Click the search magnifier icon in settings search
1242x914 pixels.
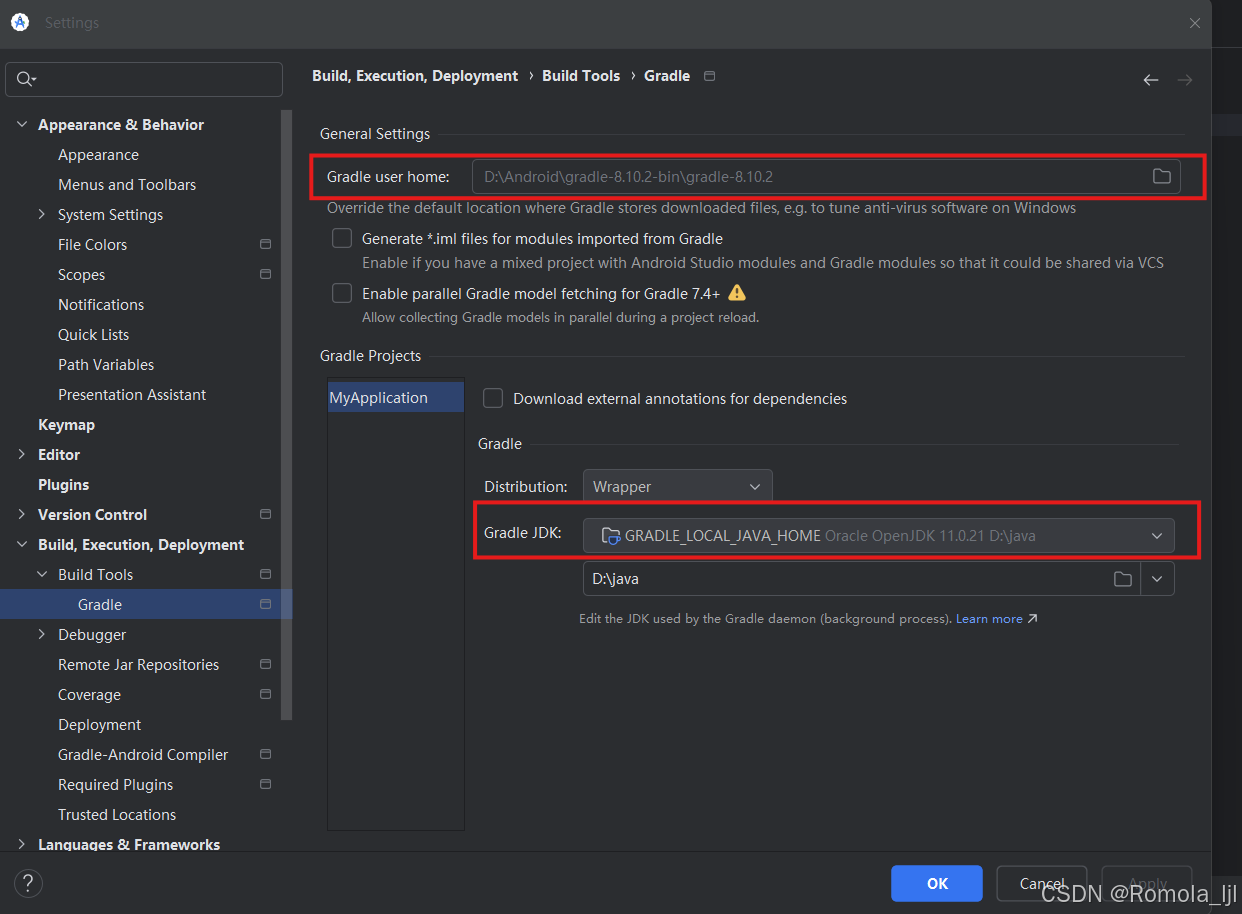click(x=26, y=79)
